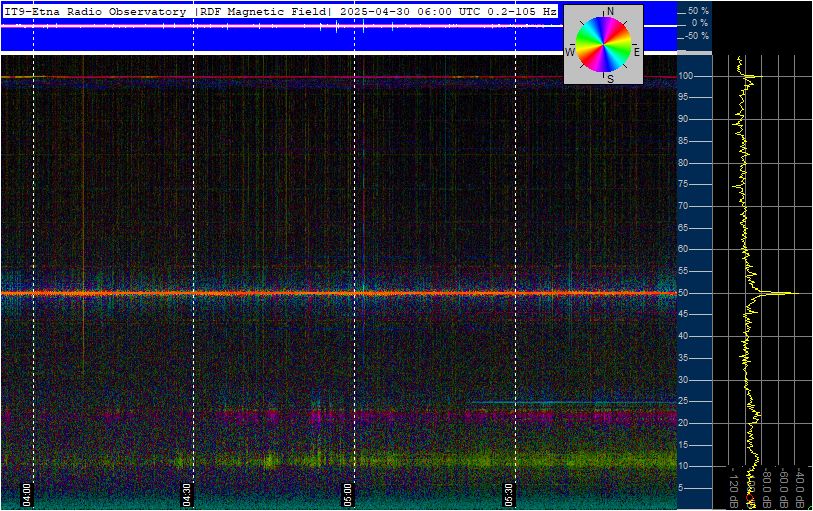Click the 80 Hz frequency axis label
This screenshot has height=511, width=813.
point(684,163)
